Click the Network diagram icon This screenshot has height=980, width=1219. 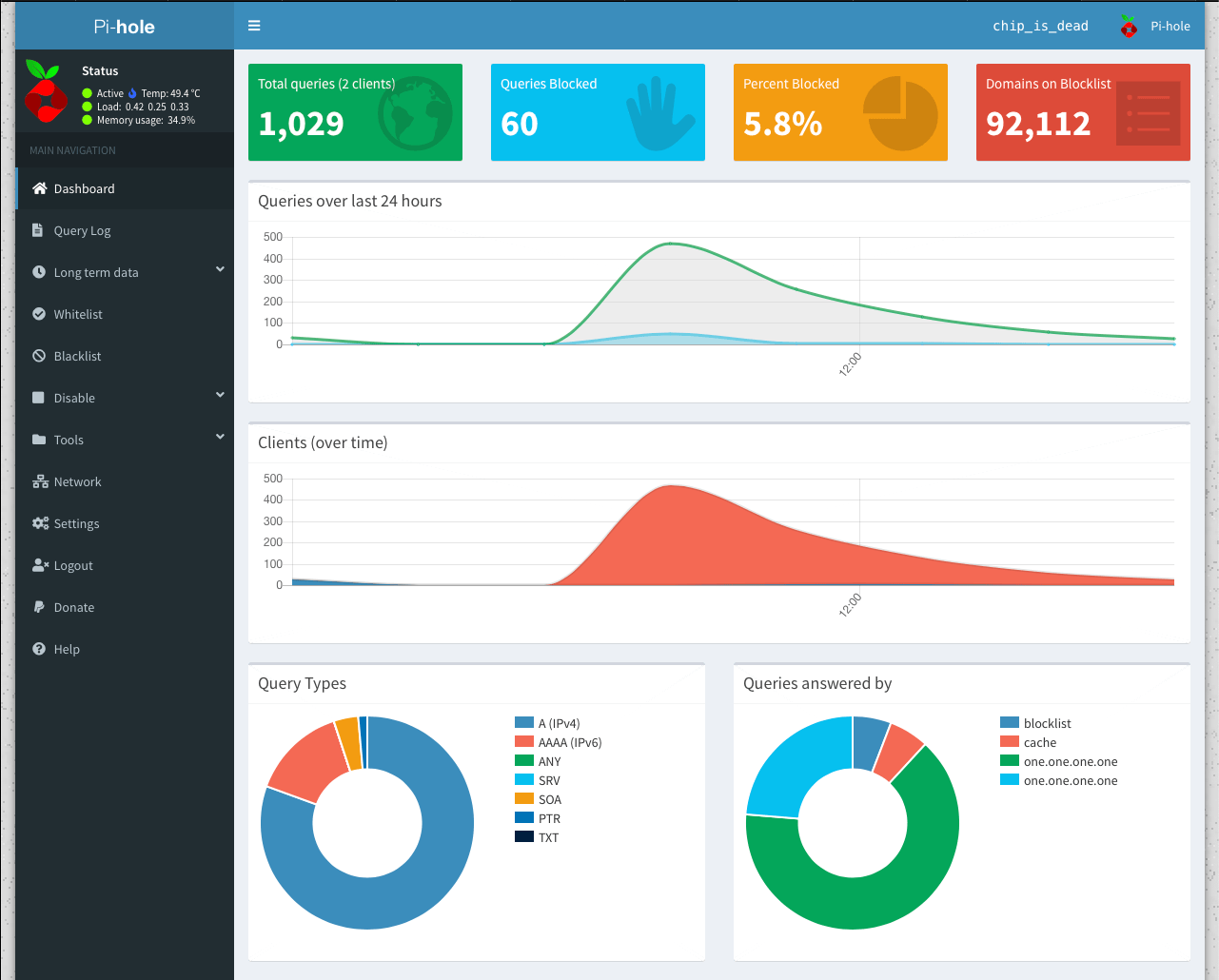[40, 481]
